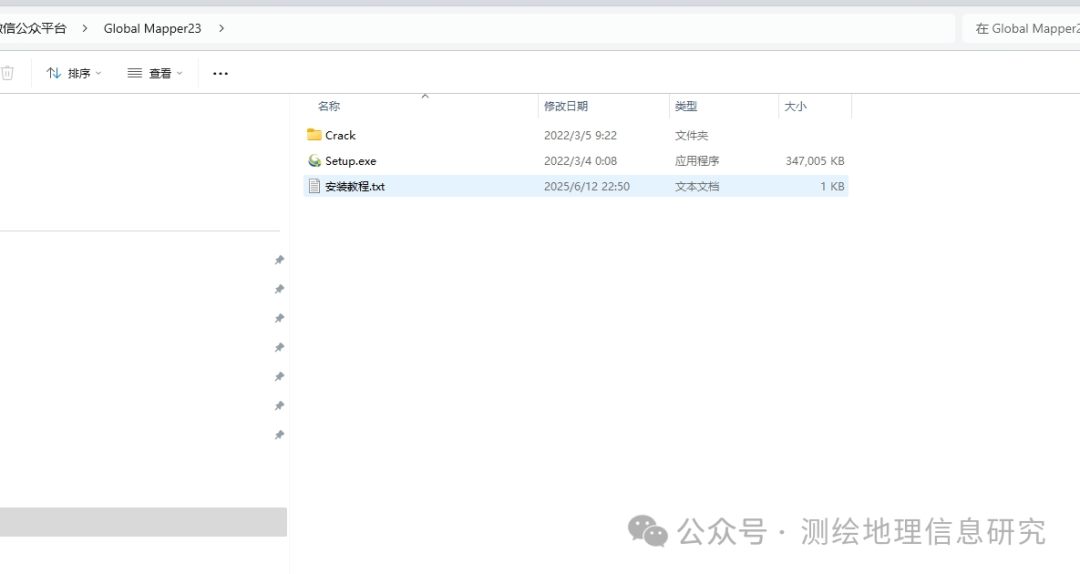Sort by the 名称 column header
Image resolution: width=1080 pixels, height=574 pixels.
click(x=329, y=106)
